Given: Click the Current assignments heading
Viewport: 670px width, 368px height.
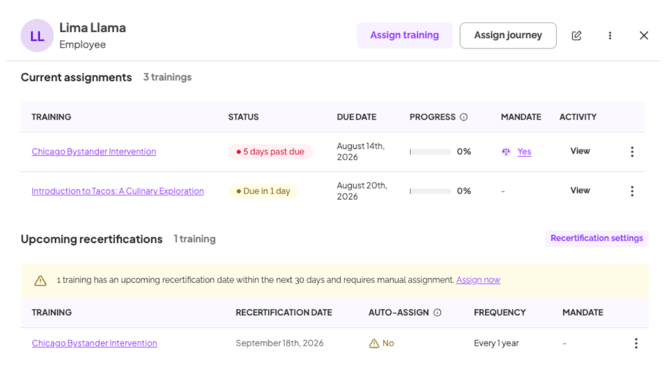Looking at the screenshot, I should pyautogui.click(x=76, y=77).
